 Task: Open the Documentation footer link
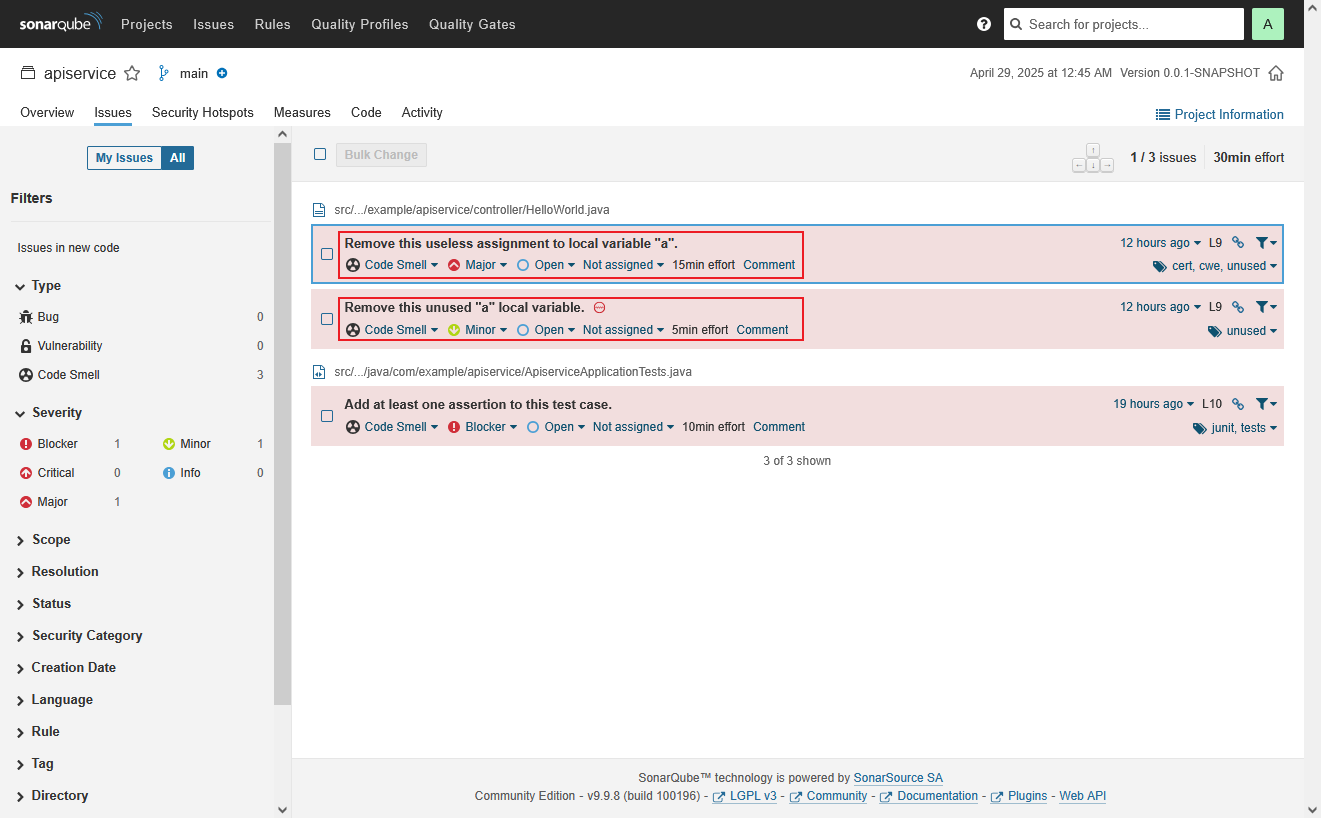point(937,796)
